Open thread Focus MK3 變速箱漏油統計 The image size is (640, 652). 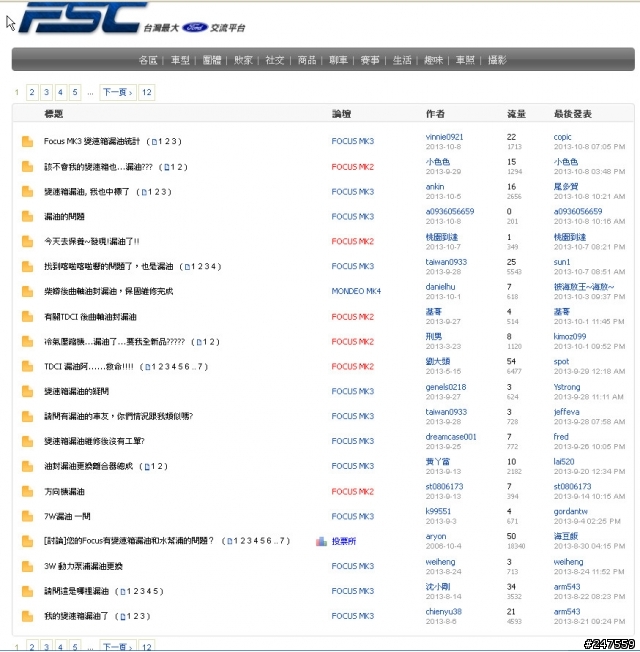pos(92,141)
